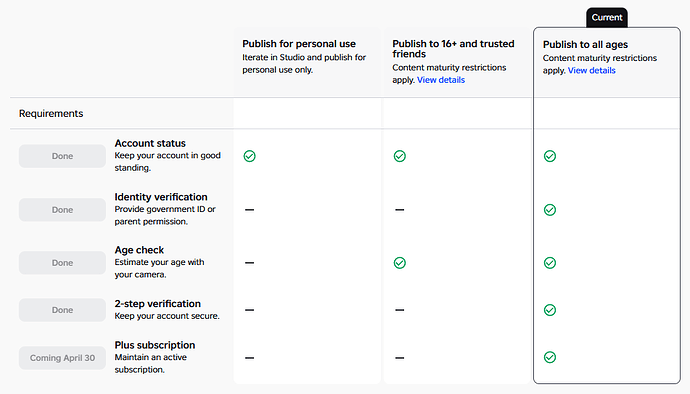
Task: Click Done button for Age check
Action: pos(62,263)
